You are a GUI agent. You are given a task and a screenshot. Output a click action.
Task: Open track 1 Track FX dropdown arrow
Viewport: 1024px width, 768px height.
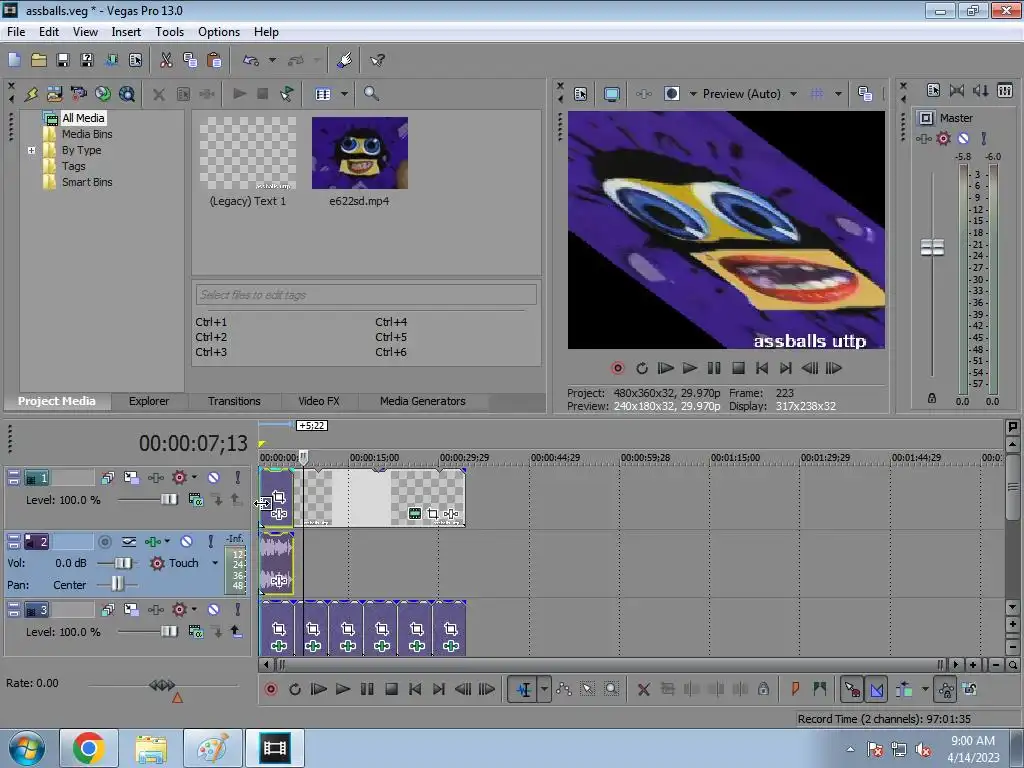click(x=194, y=477)
